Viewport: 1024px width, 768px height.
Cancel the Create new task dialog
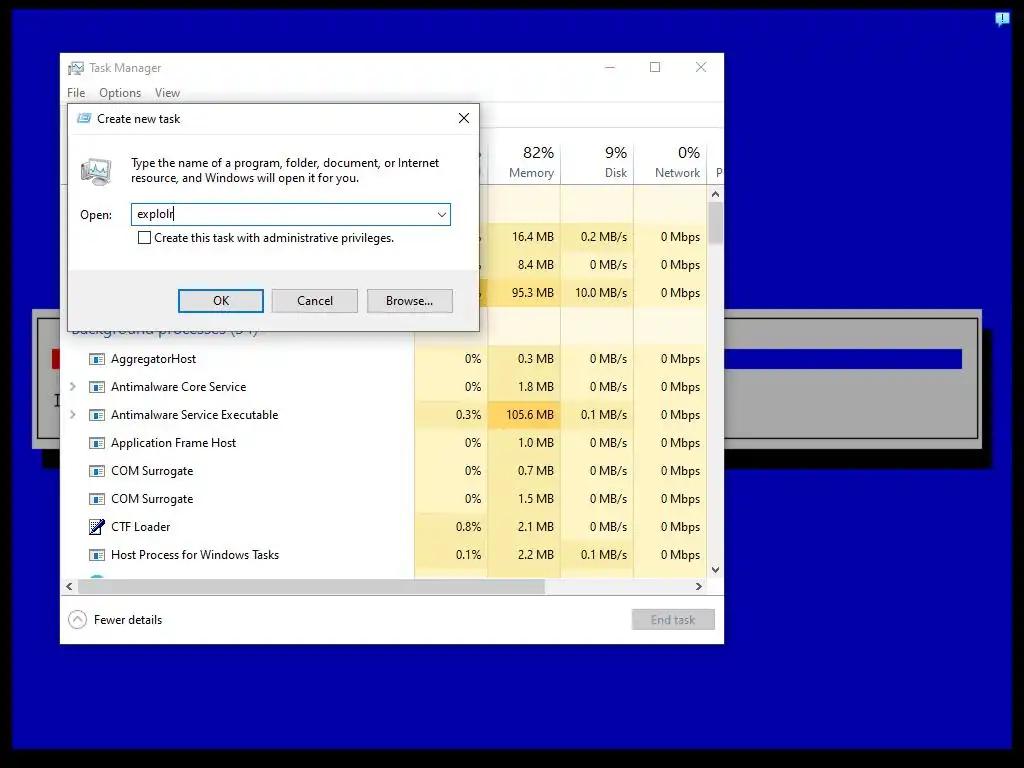point(315,301)
